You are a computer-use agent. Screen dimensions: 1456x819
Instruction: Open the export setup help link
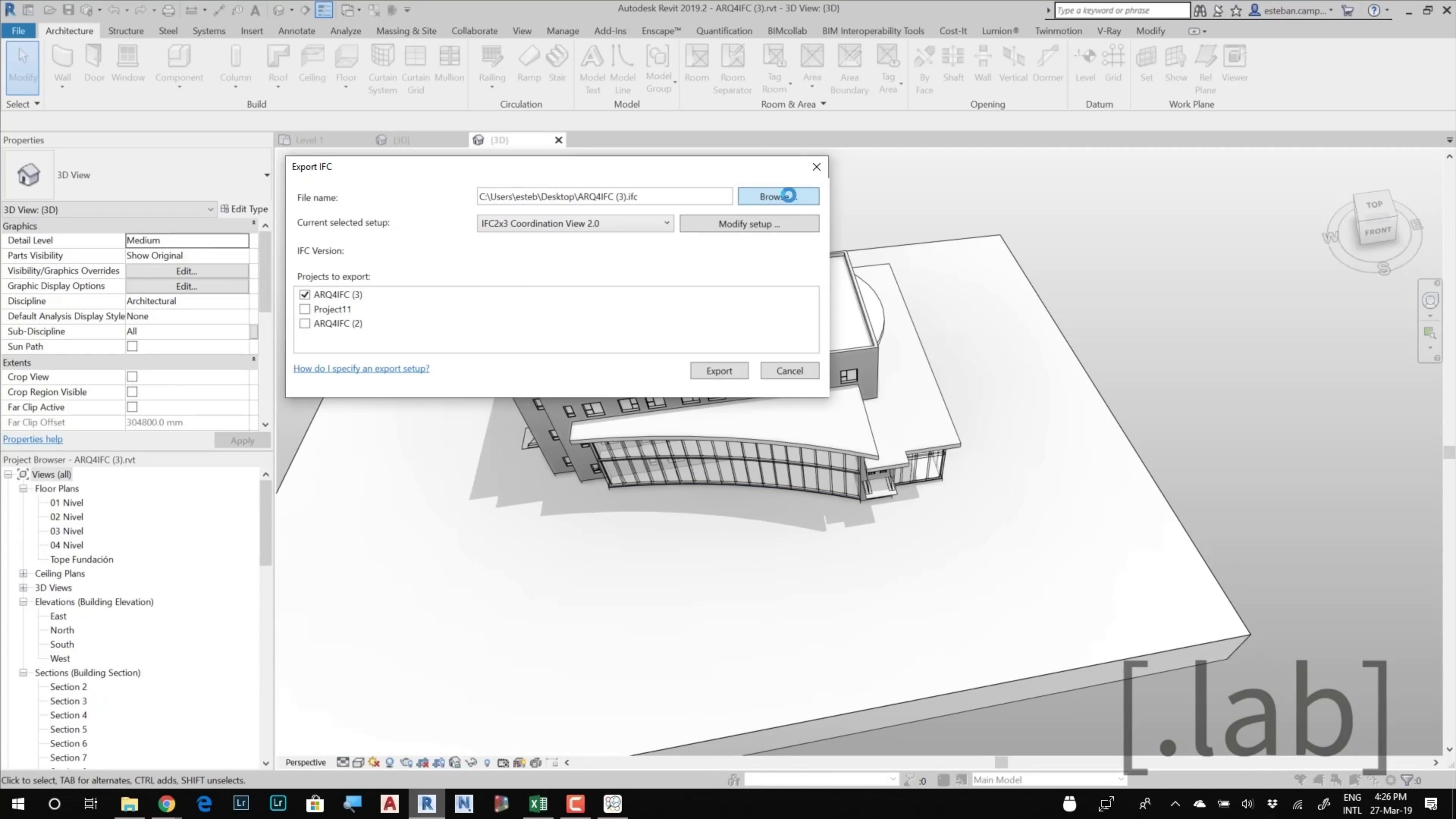pos(361,369)
